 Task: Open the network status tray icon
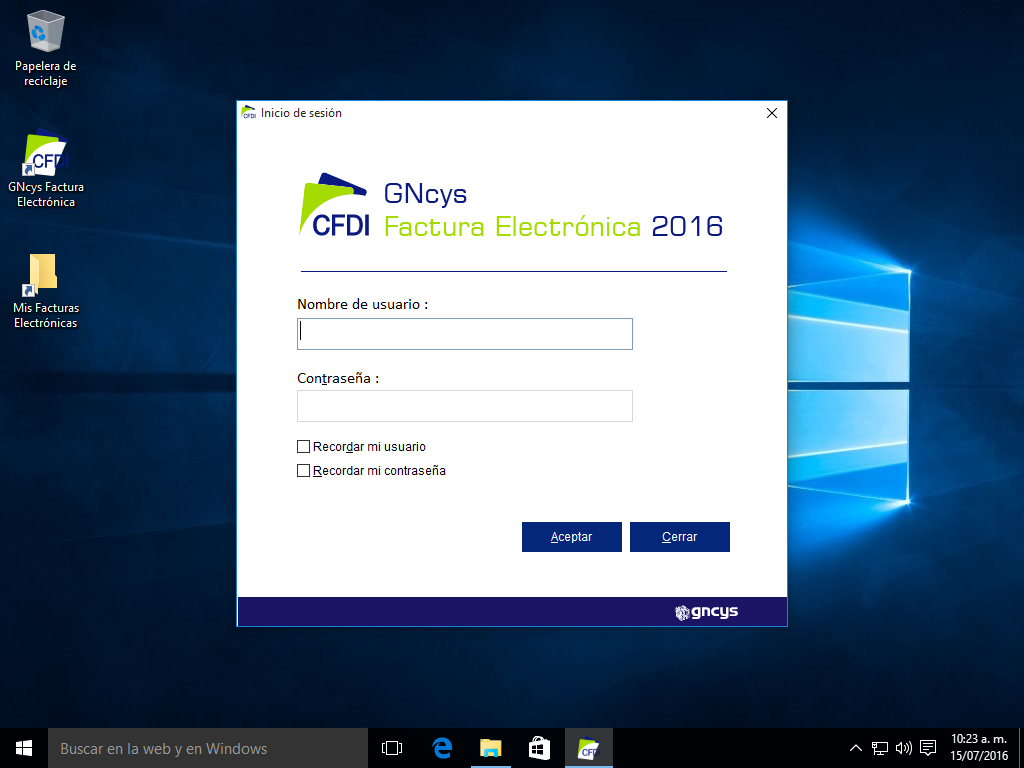pos(880,748)
